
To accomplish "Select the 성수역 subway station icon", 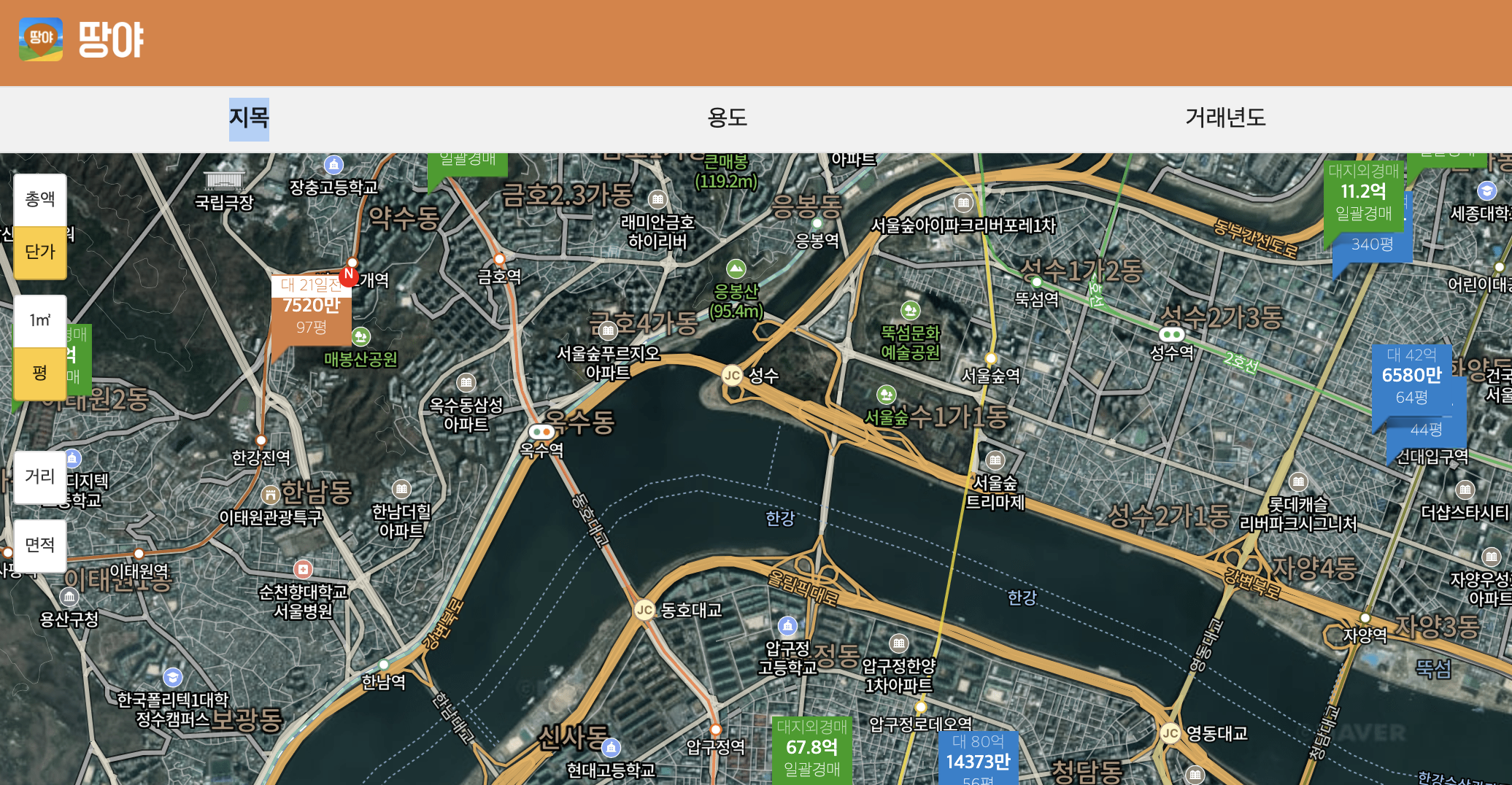I will coord(1172,334).
